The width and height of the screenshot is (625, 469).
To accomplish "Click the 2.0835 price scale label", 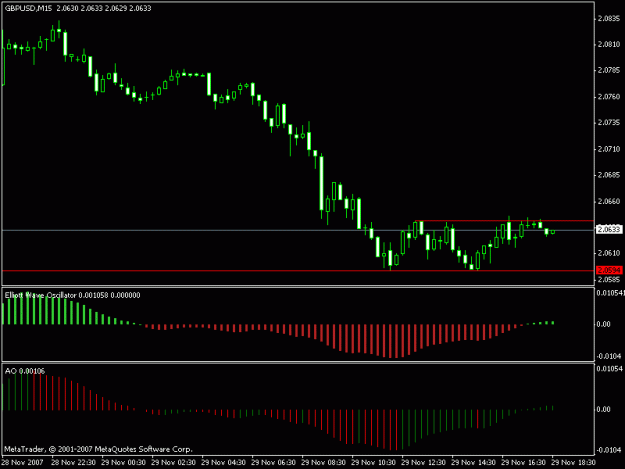I will [x=609, y=18].
